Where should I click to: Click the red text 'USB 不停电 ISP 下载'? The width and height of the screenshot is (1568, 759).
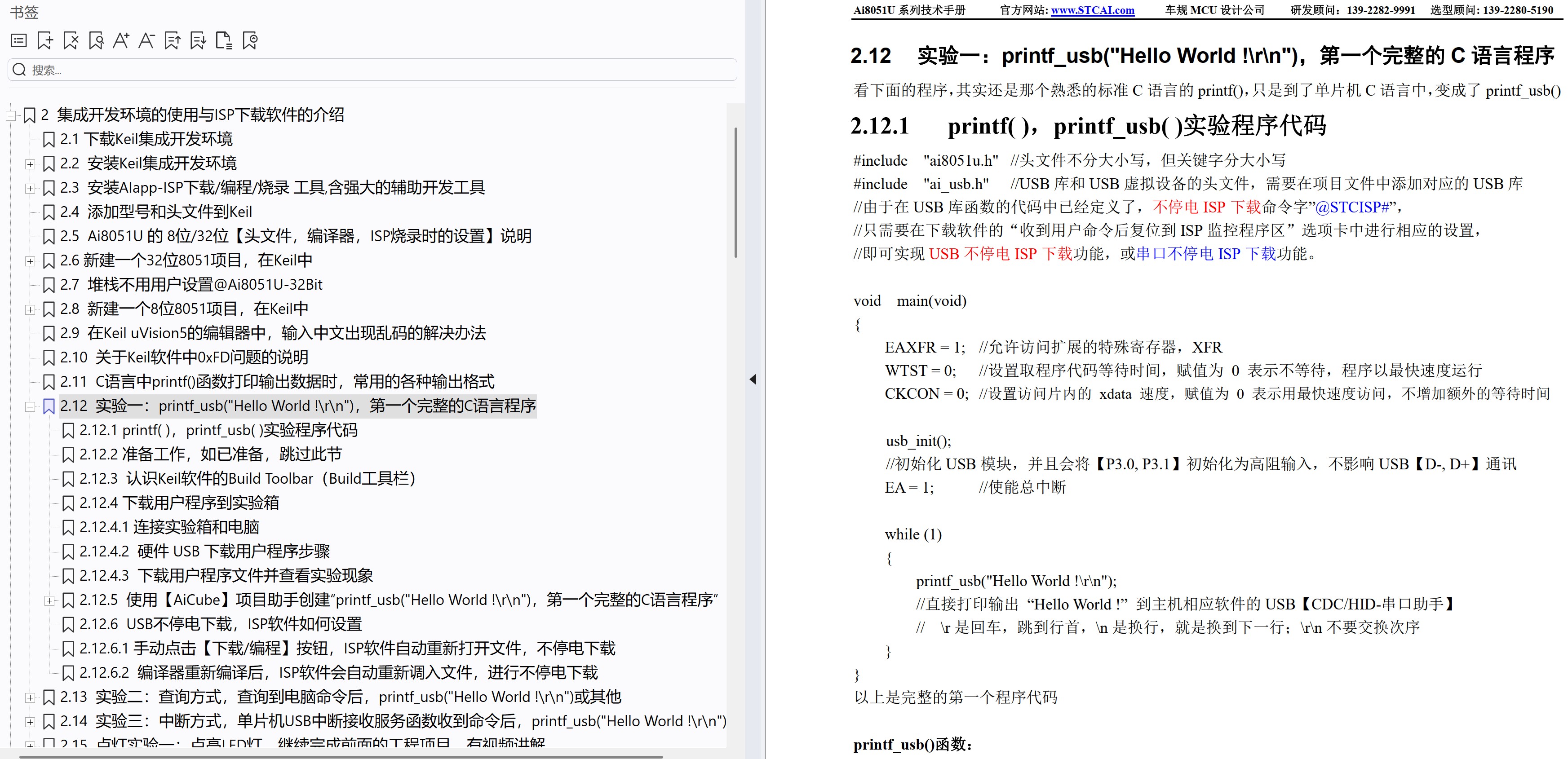(x=1001, y=254)
